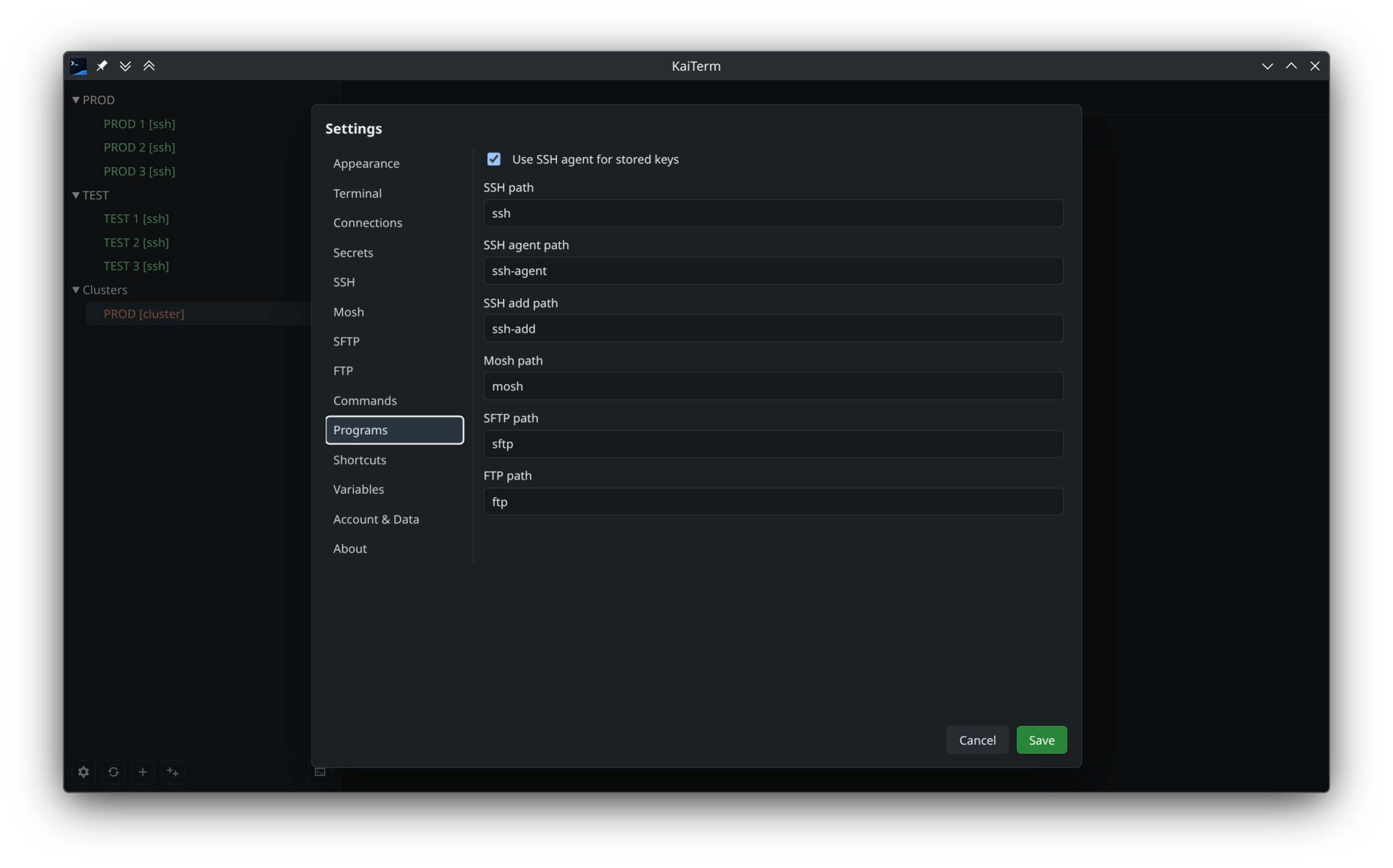The width and height of the screenshot is (1393, 868).
Task: Minimize window with title bar chevron down
Action: [1267, 66]
